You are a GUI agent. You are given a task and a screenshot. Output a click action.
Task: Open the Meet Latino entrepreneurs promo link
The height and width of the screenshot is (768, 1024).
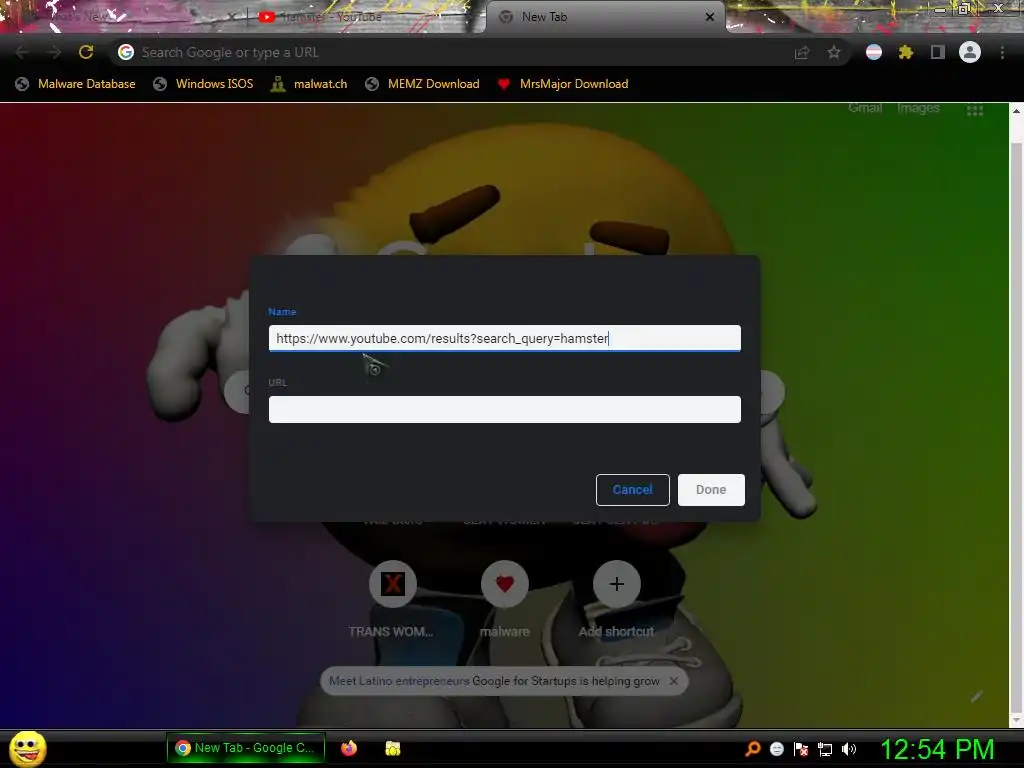[494, 681]
